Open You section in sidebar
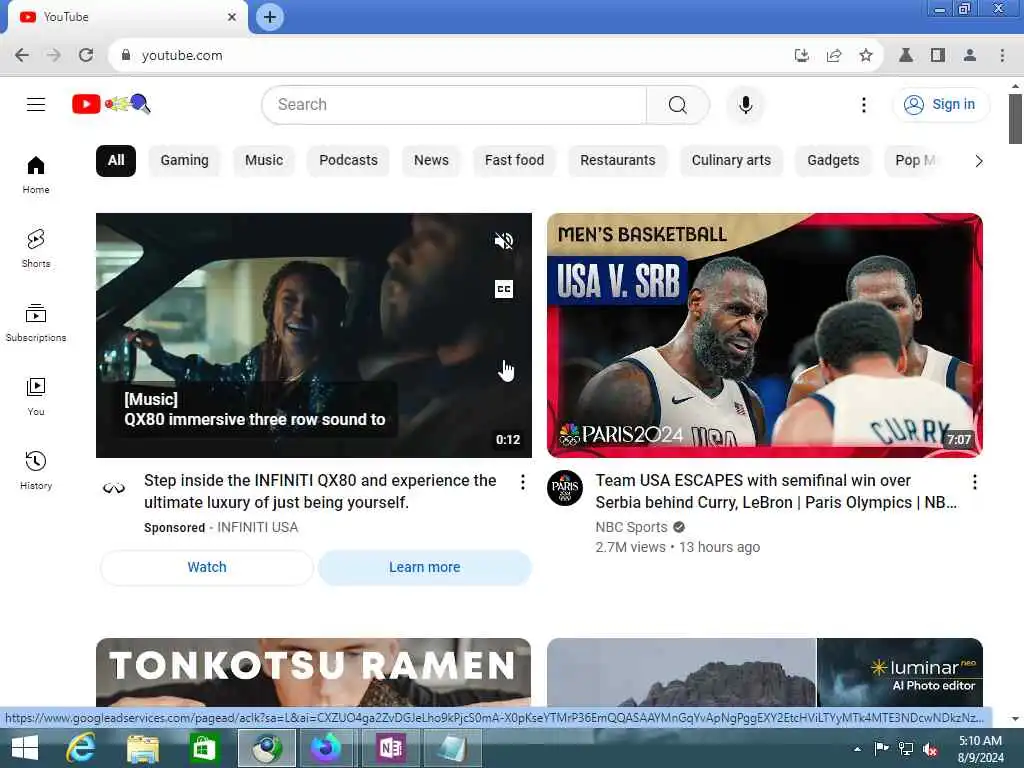This screenshot has height=768, width=1024. tap(36, 396)
